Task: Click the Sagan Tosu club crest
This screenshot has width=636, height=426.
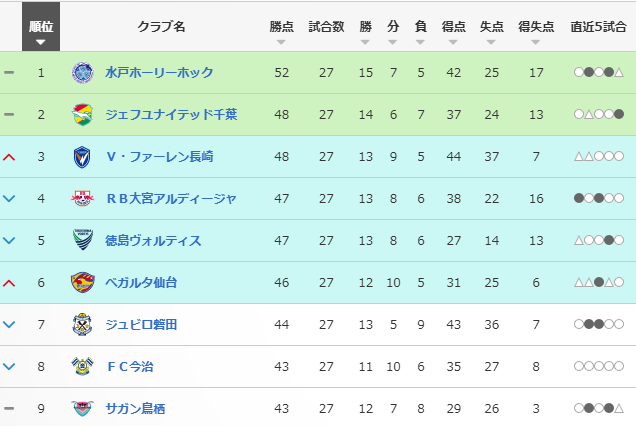Action: 82,409
